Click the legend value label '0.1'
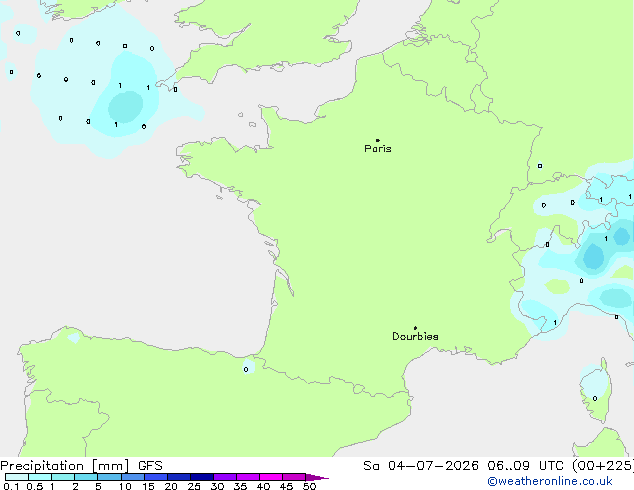634x490 pixels. click(x=11, y=486)
